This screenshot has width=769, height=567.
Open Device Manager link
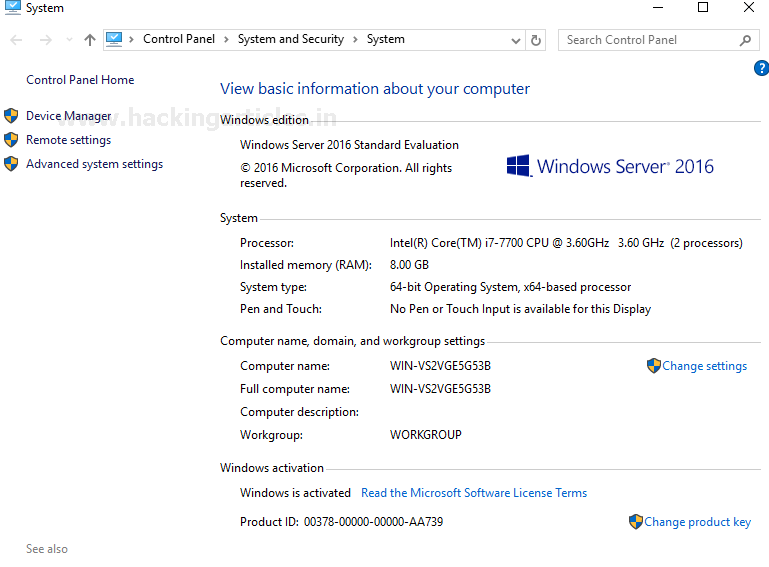tap(69, 116)
